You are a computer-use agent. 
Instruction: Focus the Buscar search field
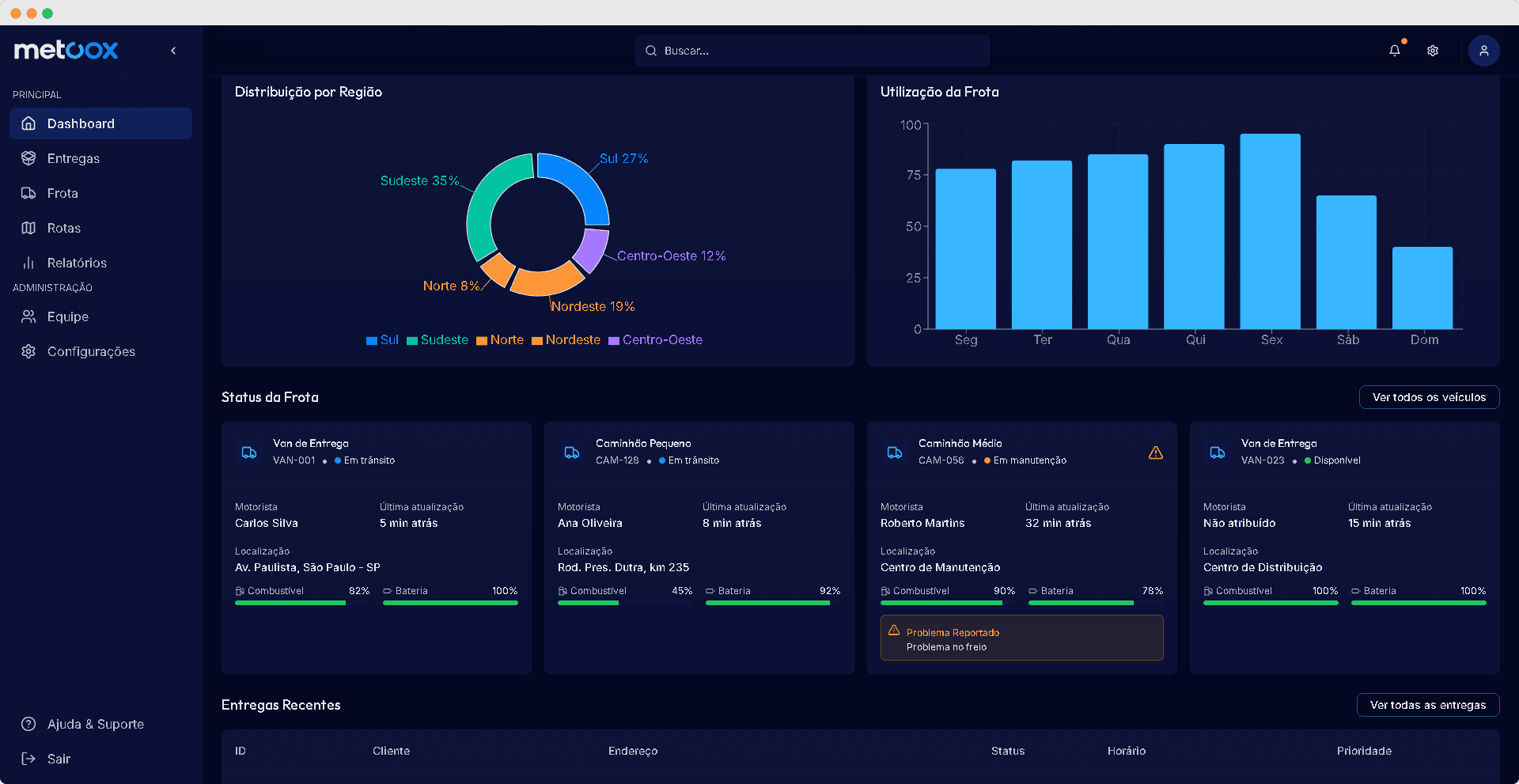point(812,51)
